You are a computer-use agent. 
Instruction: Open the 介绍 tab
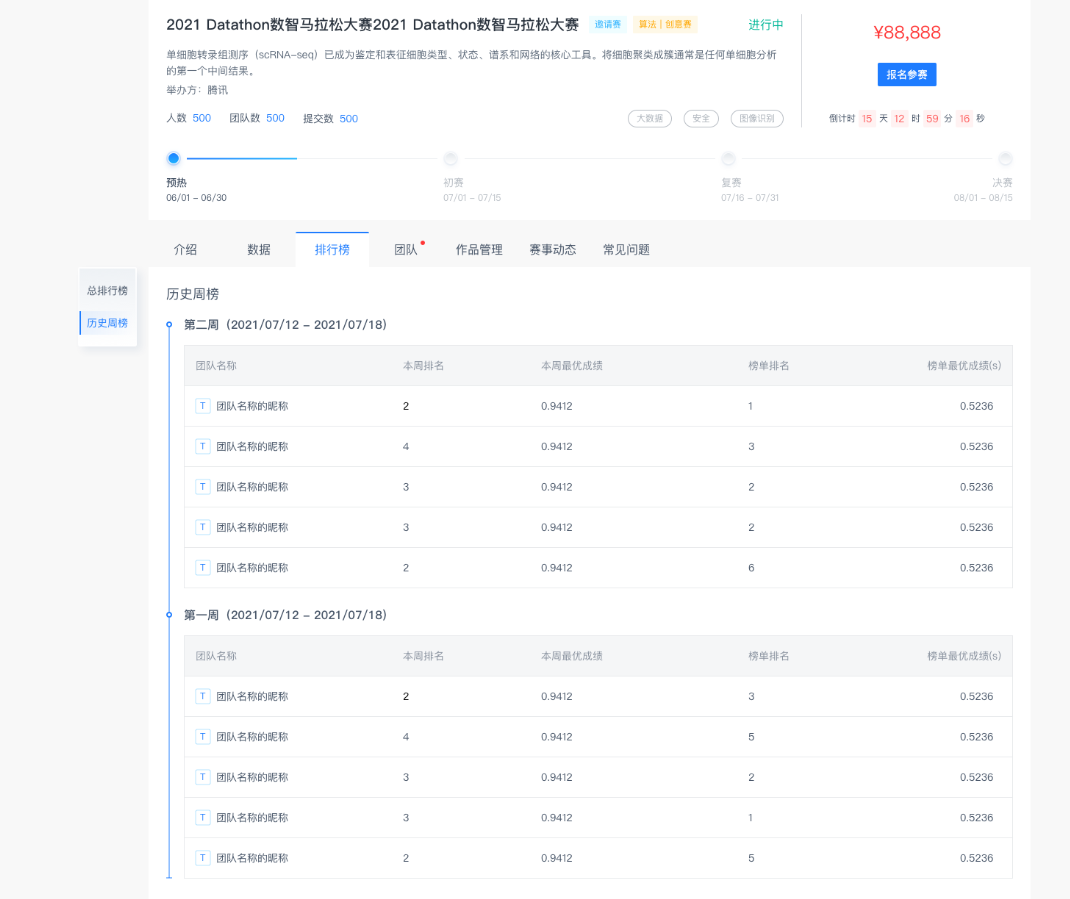pos(185,250)
